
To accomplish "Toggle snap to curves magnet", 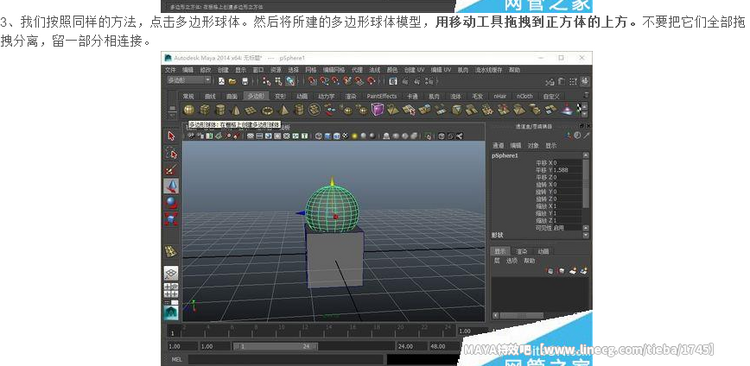I will pos(324,81).
